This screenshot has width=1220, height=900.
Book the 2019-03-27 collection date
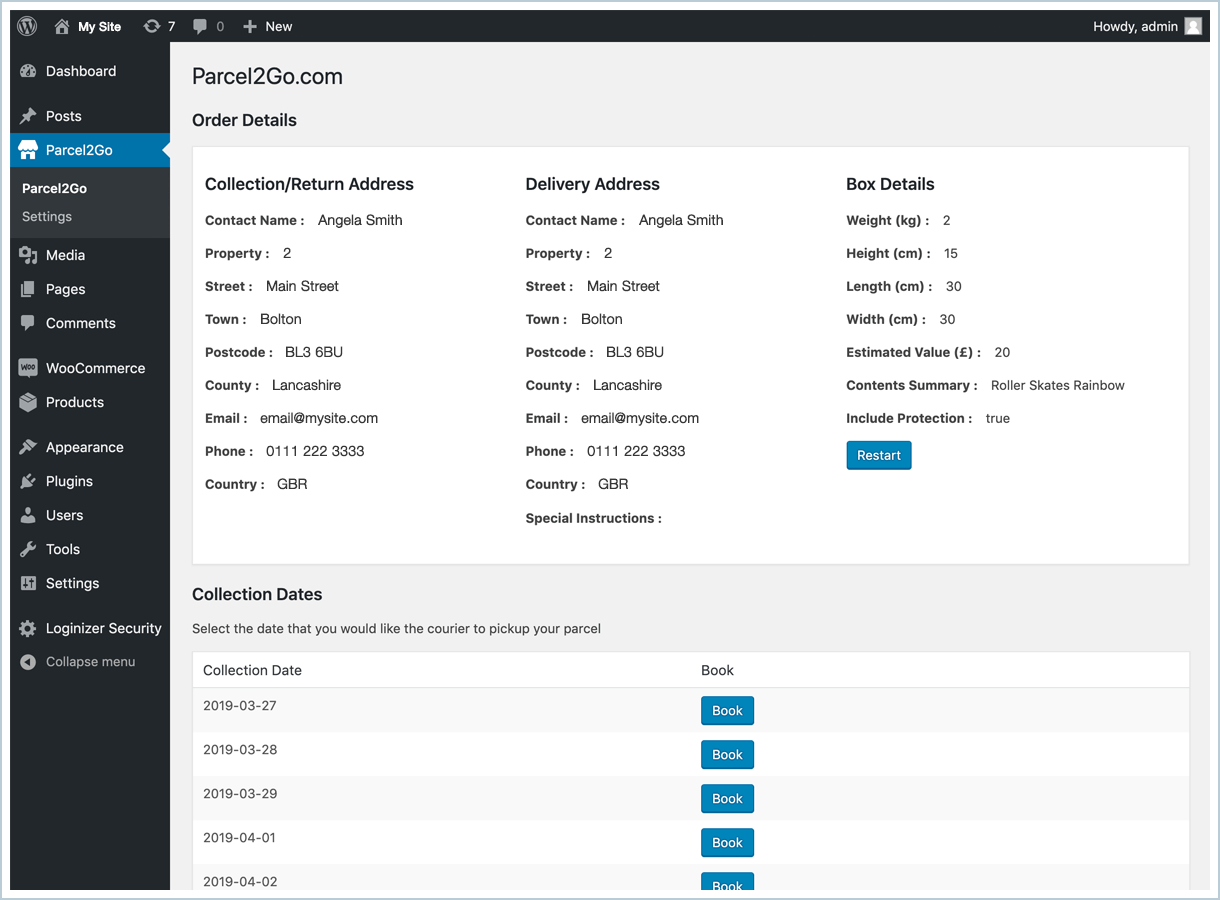click(727, 711)
